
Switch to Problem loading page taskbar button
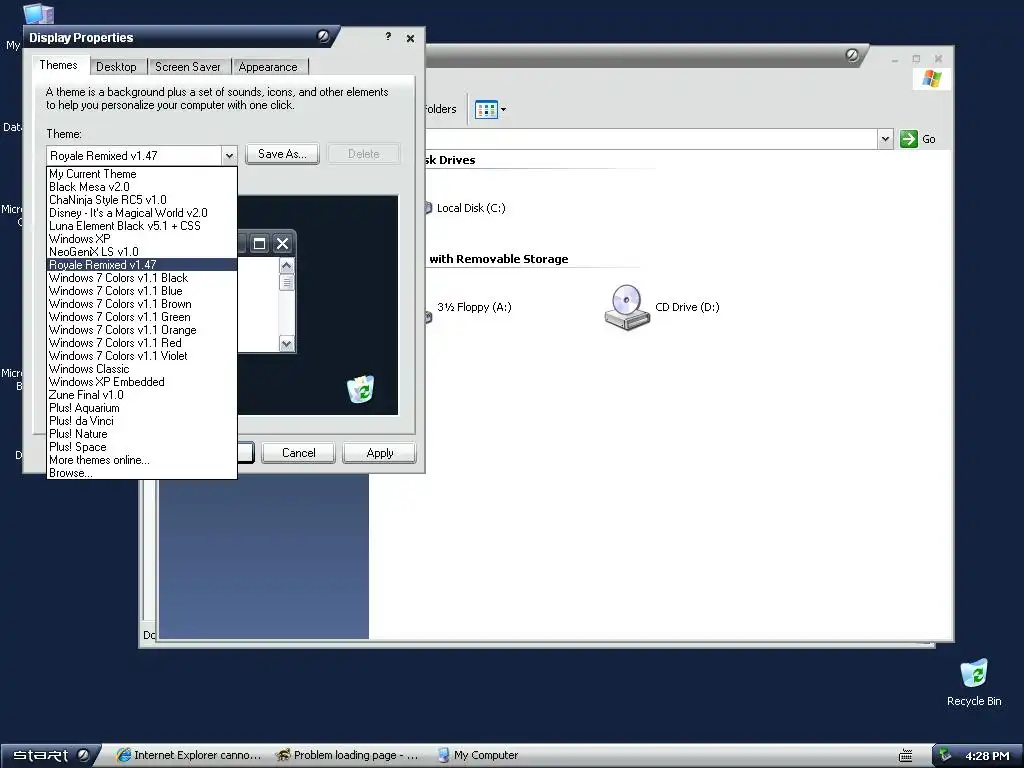tap(347, 756)
